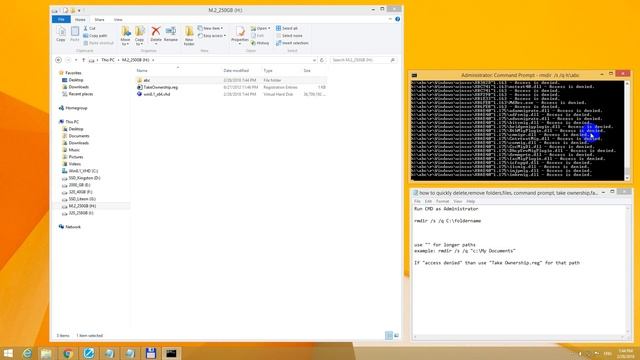Click the Size column header

(307, 71)
